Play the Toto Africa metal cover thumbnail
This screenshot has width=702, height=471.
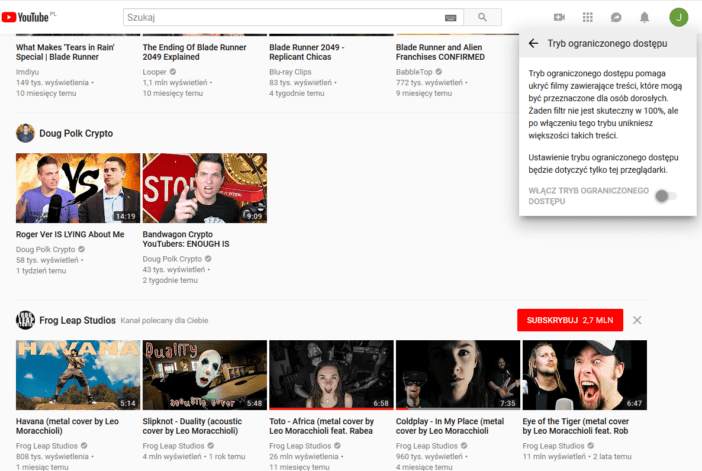[331, 375]
